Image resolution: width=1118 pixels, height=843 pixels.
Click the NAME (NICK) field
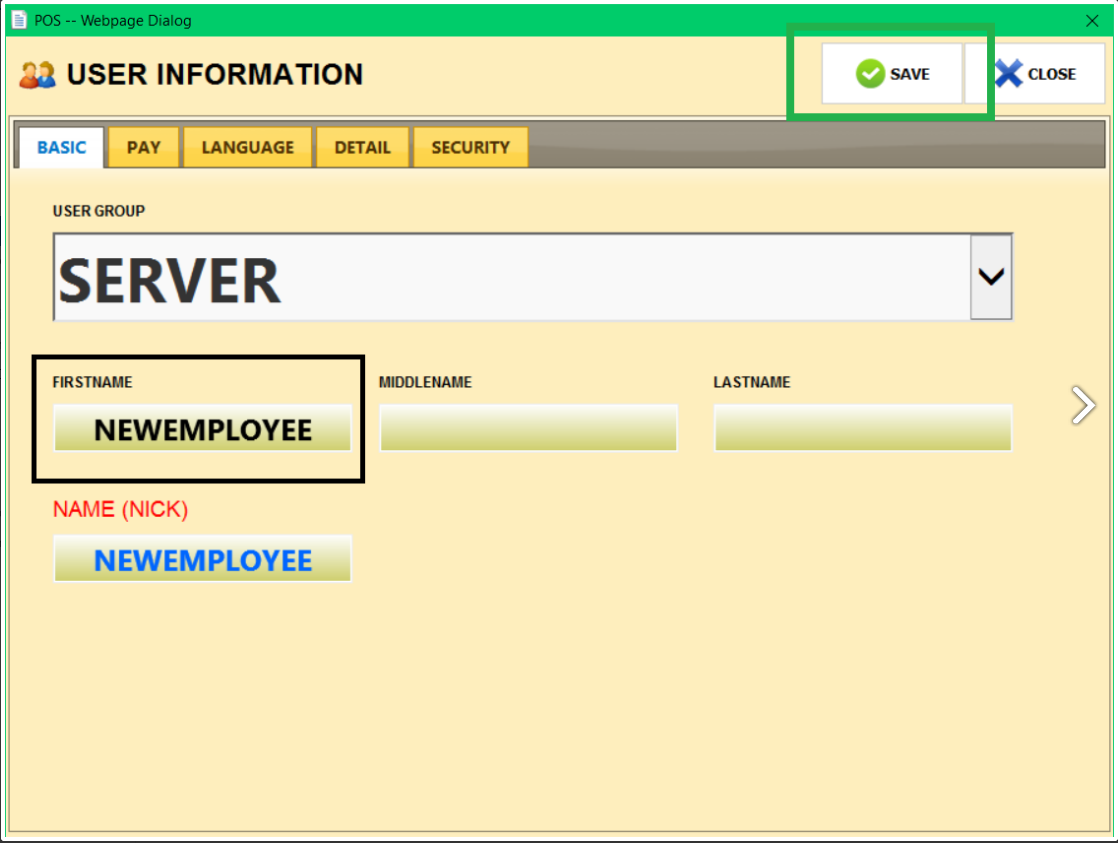click(202, 558)
